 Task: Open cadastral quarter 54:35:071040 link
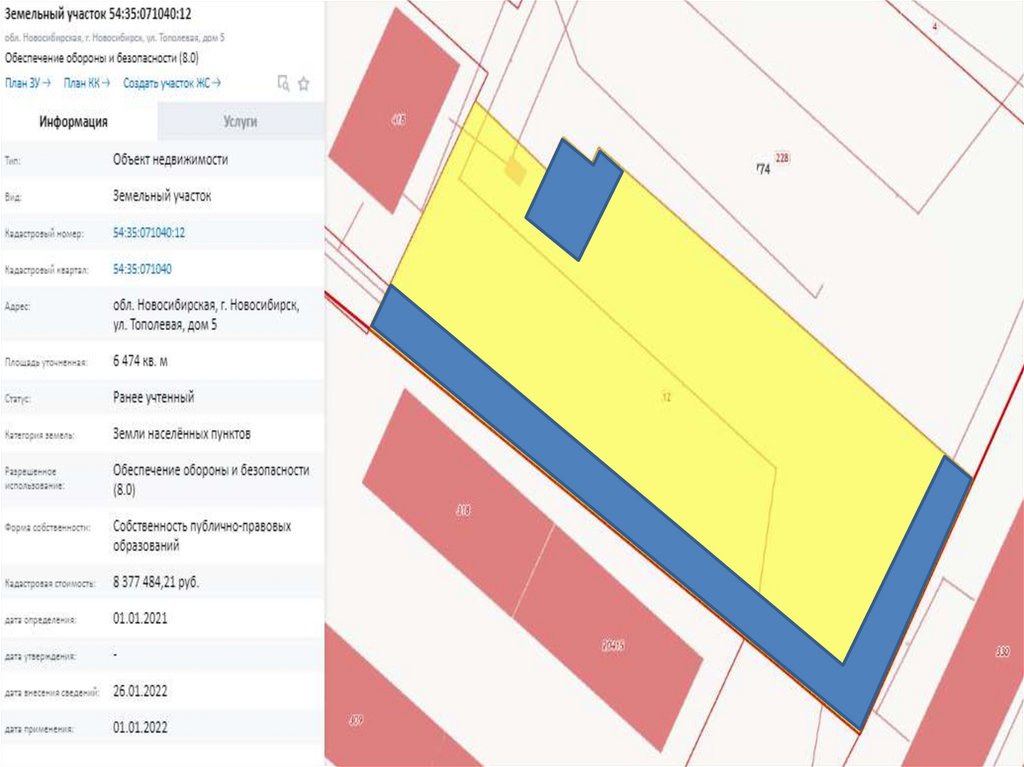pyautogui.click(x=142, y=269)
